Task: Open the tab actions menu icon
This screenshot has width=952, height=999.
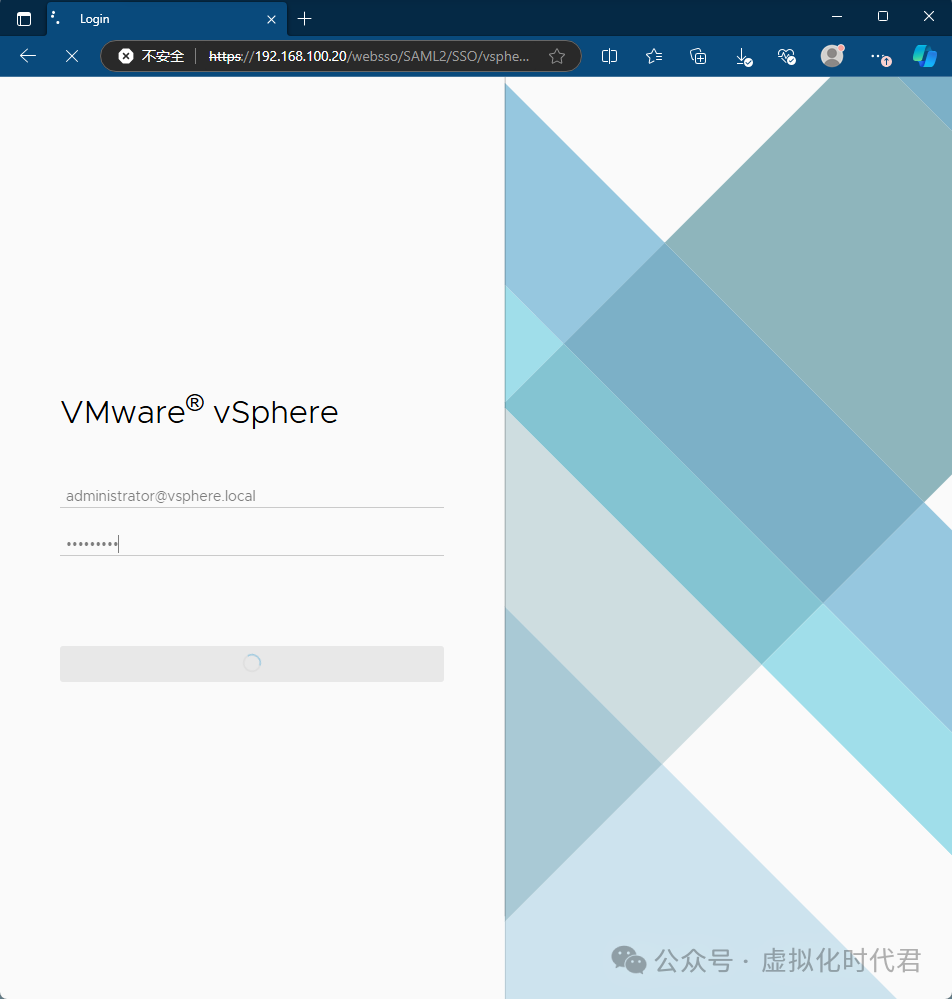Action: [x=24, y=19]
